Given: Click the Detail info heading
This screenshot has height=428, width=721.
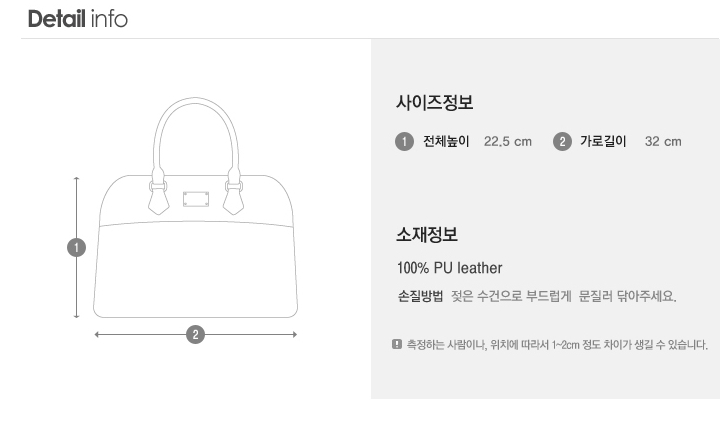Looking at the screenshot, I should click(78, 19).
